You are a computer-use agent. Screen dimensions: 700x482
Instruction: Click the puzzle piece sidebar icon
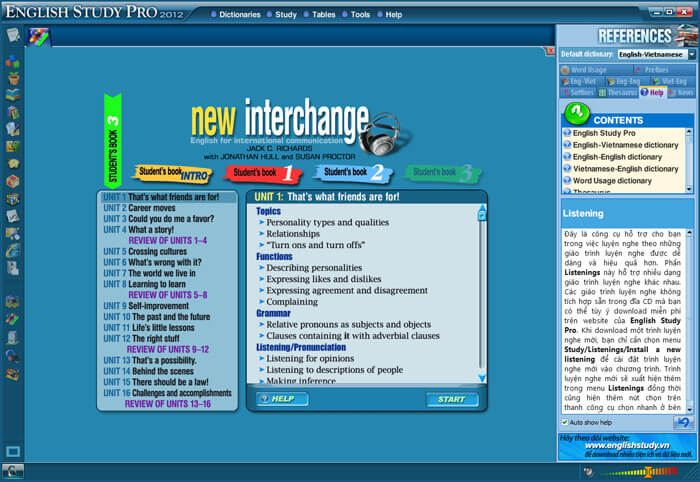pyautogui.click(x=12, y=163)
